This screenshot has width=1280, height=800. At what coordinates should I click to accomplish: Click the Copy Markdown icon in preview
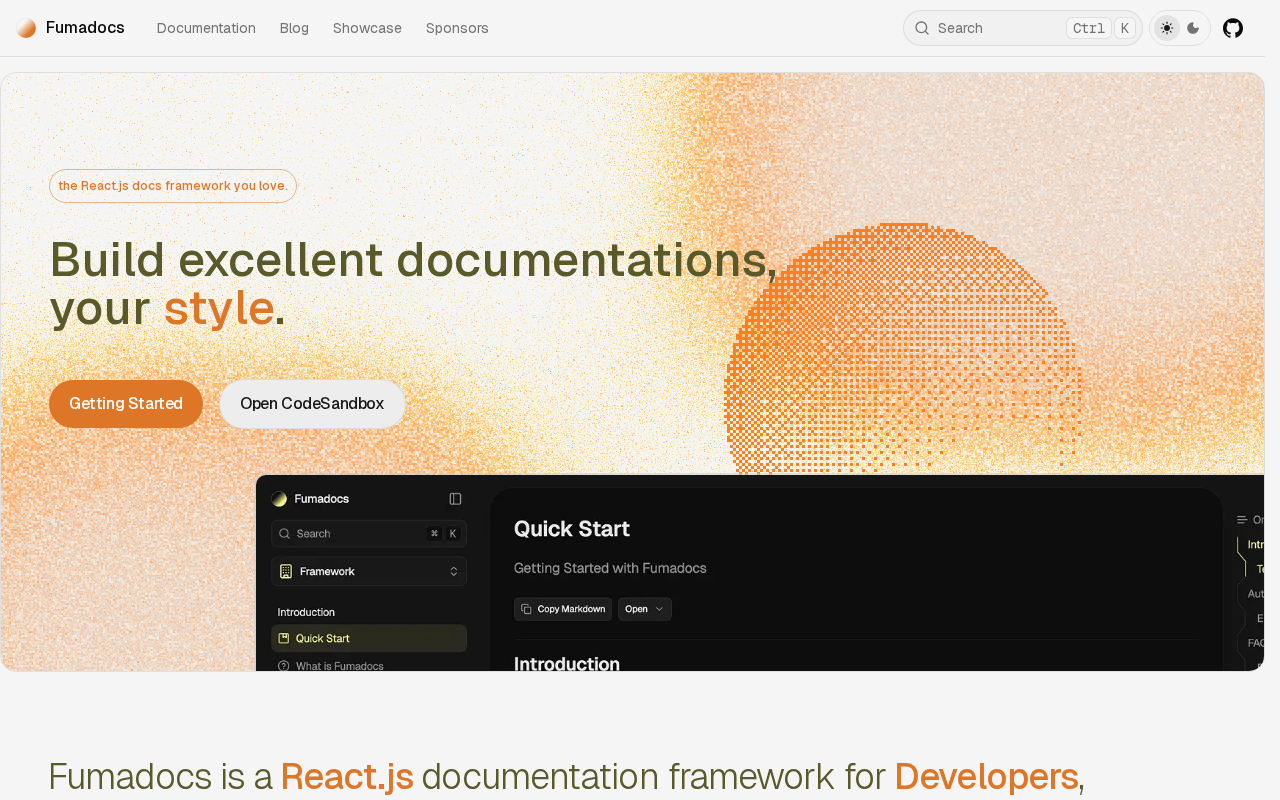[x=527, y=609]
